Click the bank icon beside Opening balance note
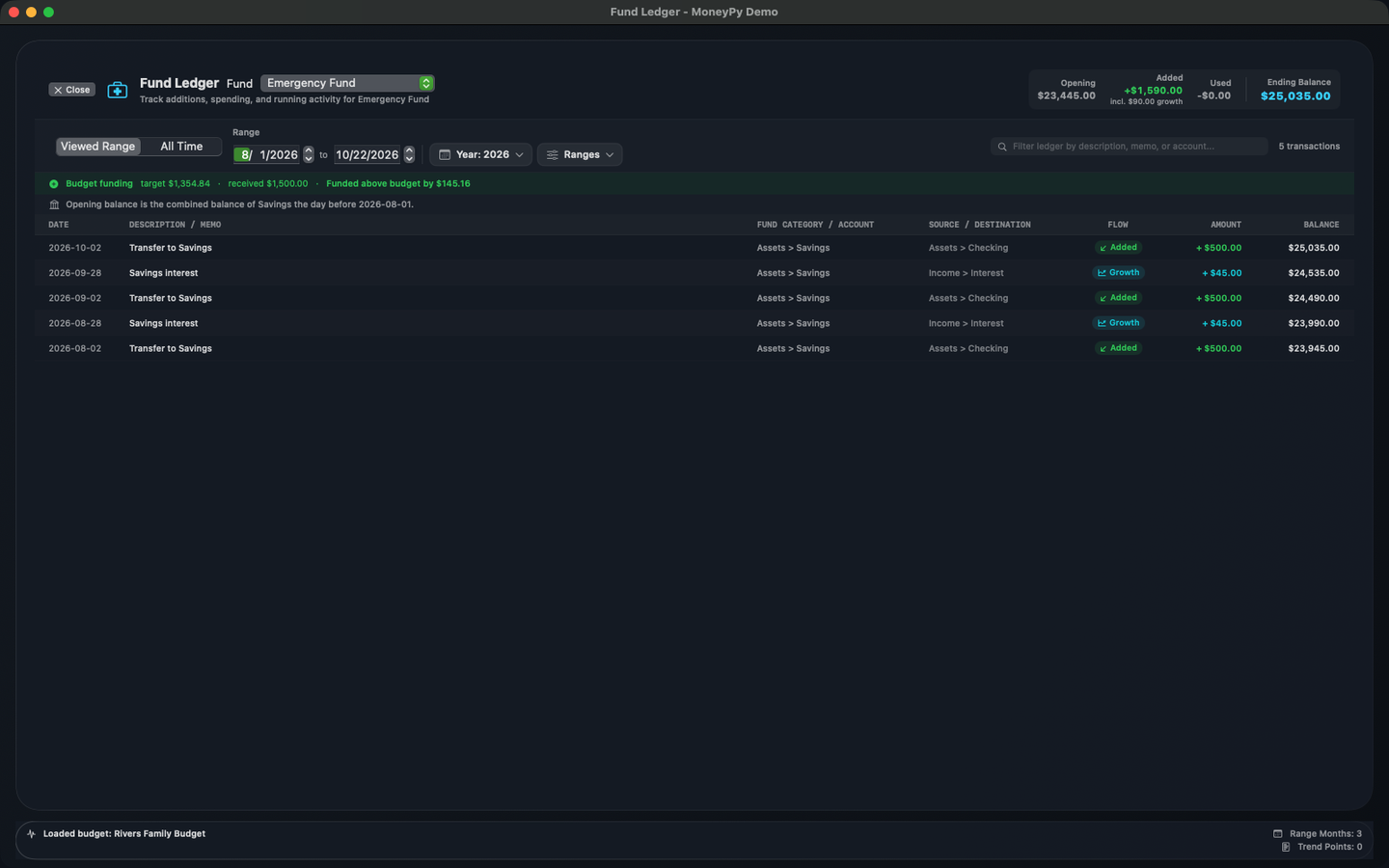This screenshot has width=1389, height=868. [54, 204]
